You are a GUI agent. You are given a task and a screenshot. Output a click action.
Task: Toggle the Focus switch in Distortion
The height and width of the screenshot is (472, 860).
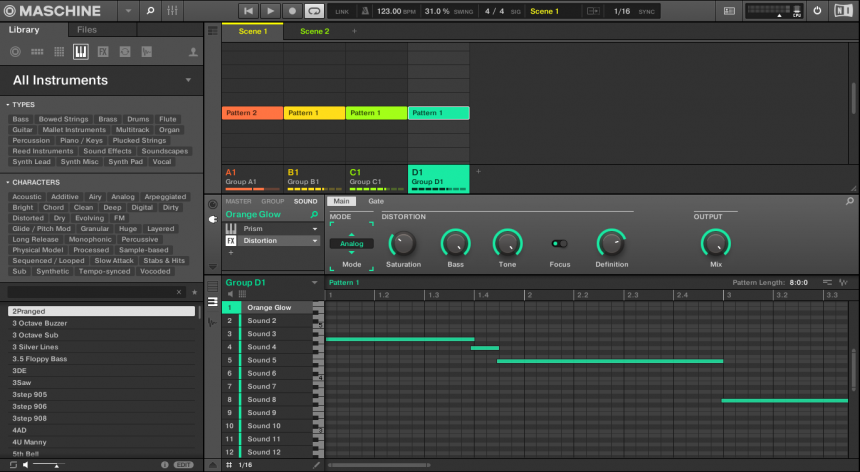tap(559, 243)
